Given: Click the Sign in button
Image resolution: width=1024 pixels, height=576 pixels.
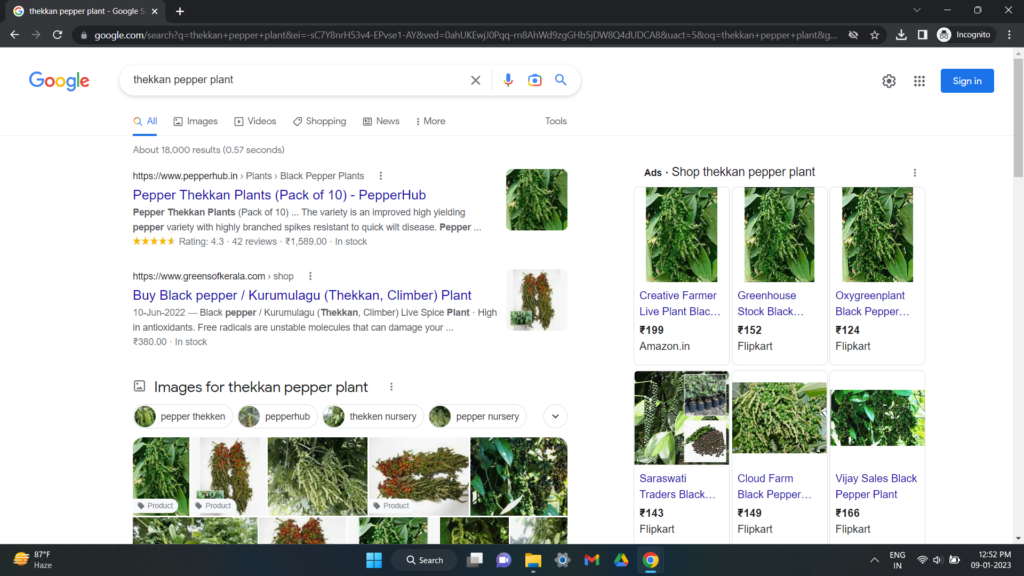Looking at the screenshot, I should click(x=967, y=80).
